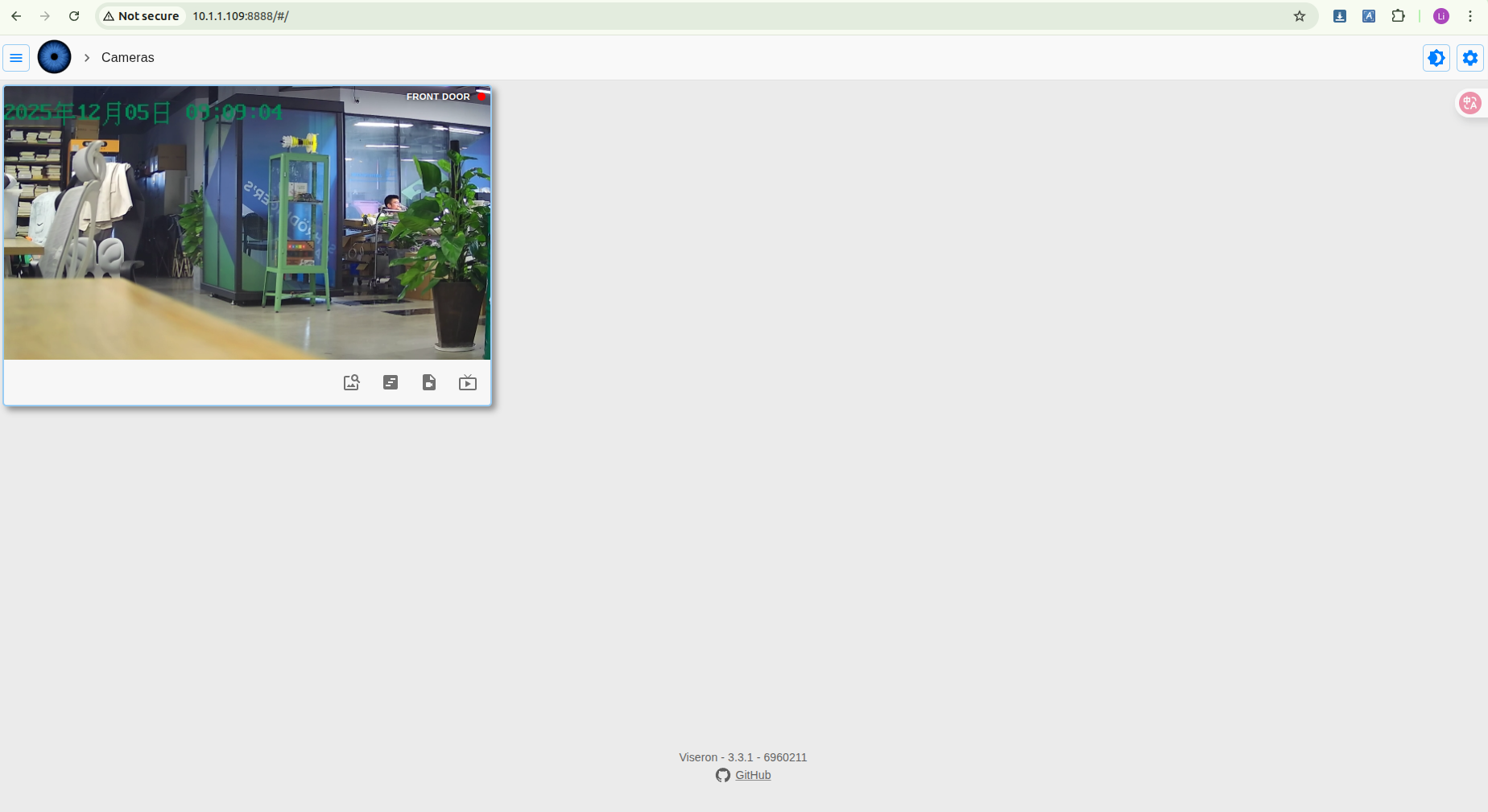
Task: Bookmark this page with the star
Action: pos(1300,16)
